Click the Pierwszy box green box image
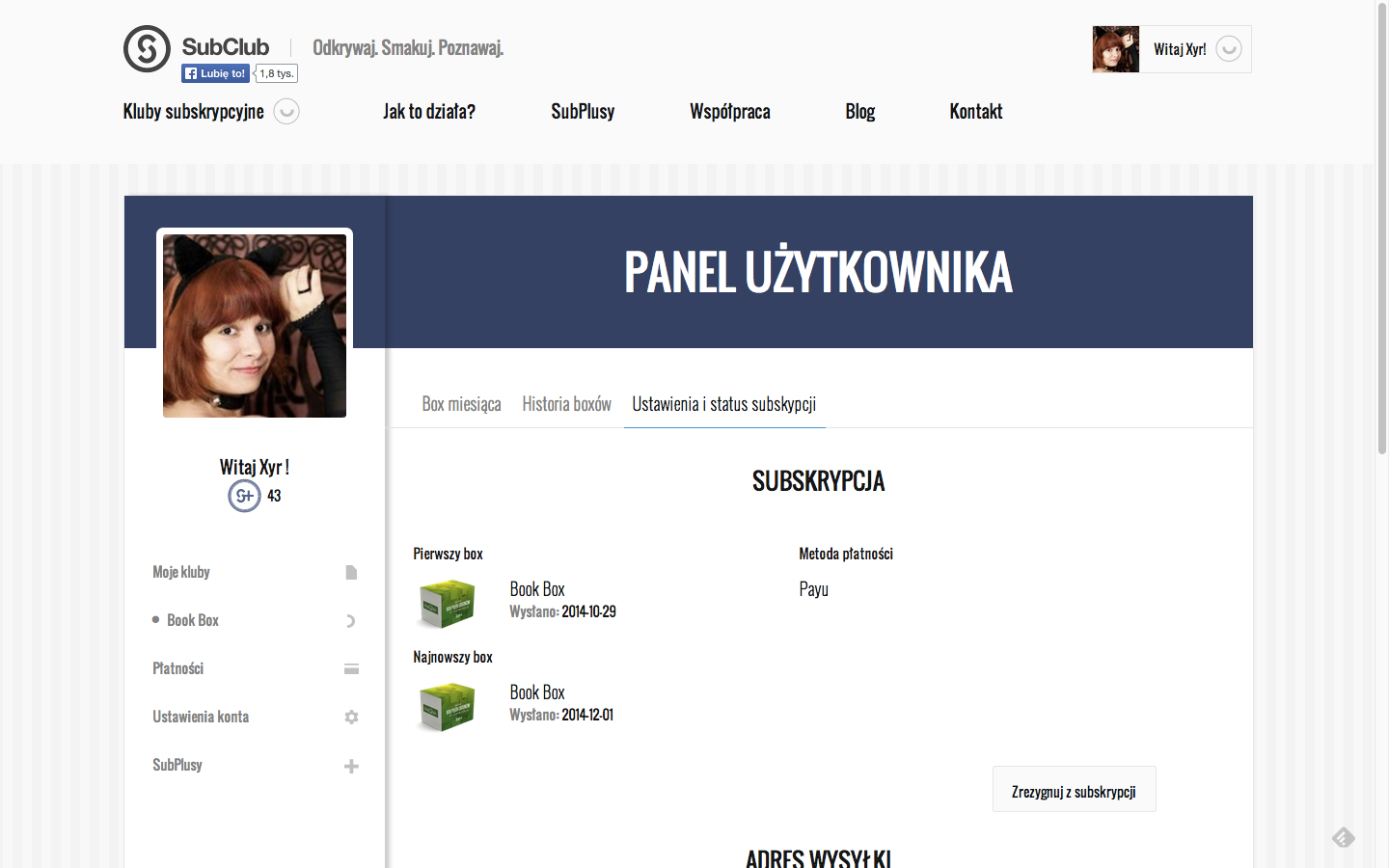The width and height of the screenshot is (1389, 868). (x=447, y=603)
